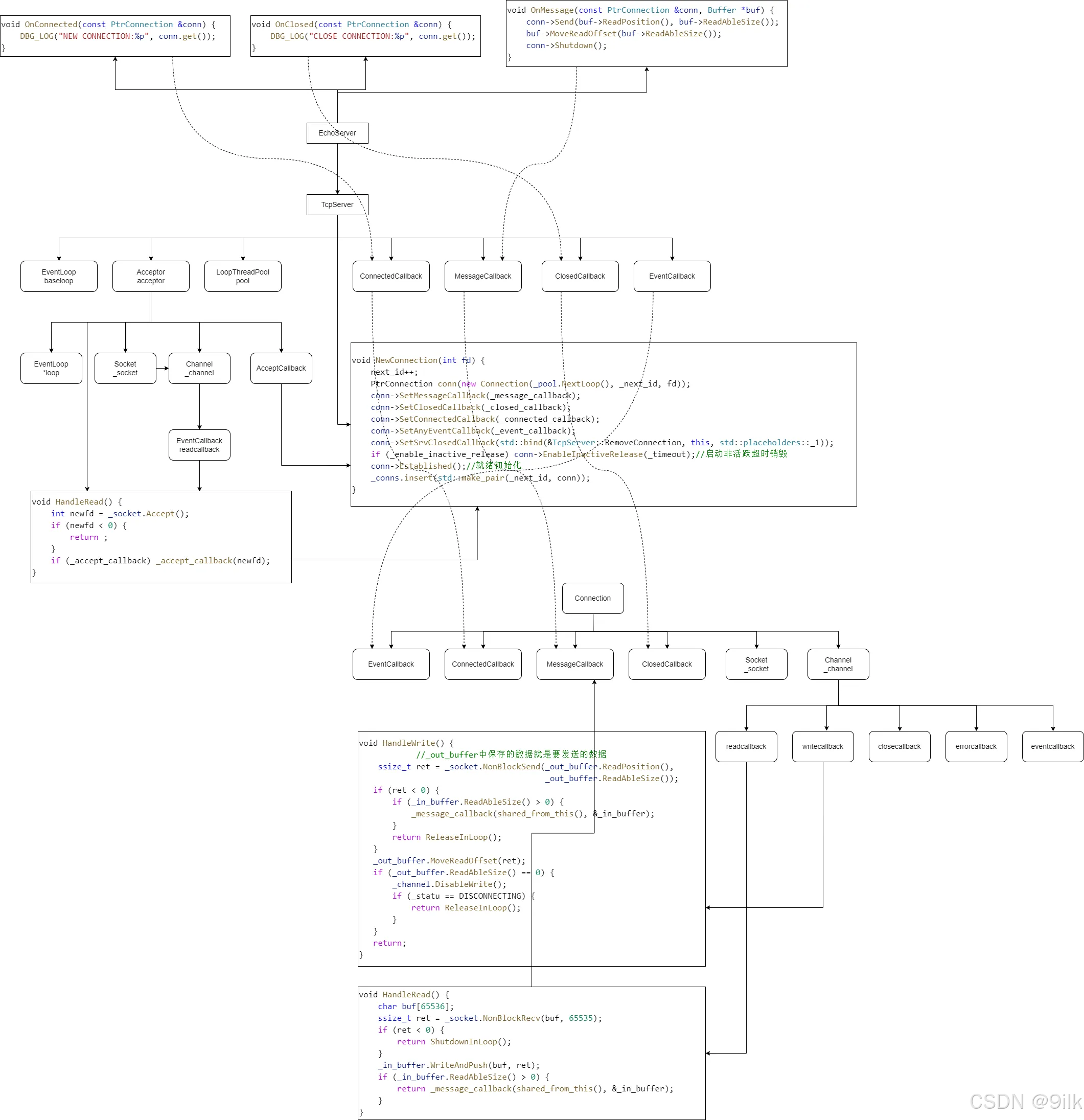
Task: Click the EventLoop baseloop box
Action: [x=59, y=277]
